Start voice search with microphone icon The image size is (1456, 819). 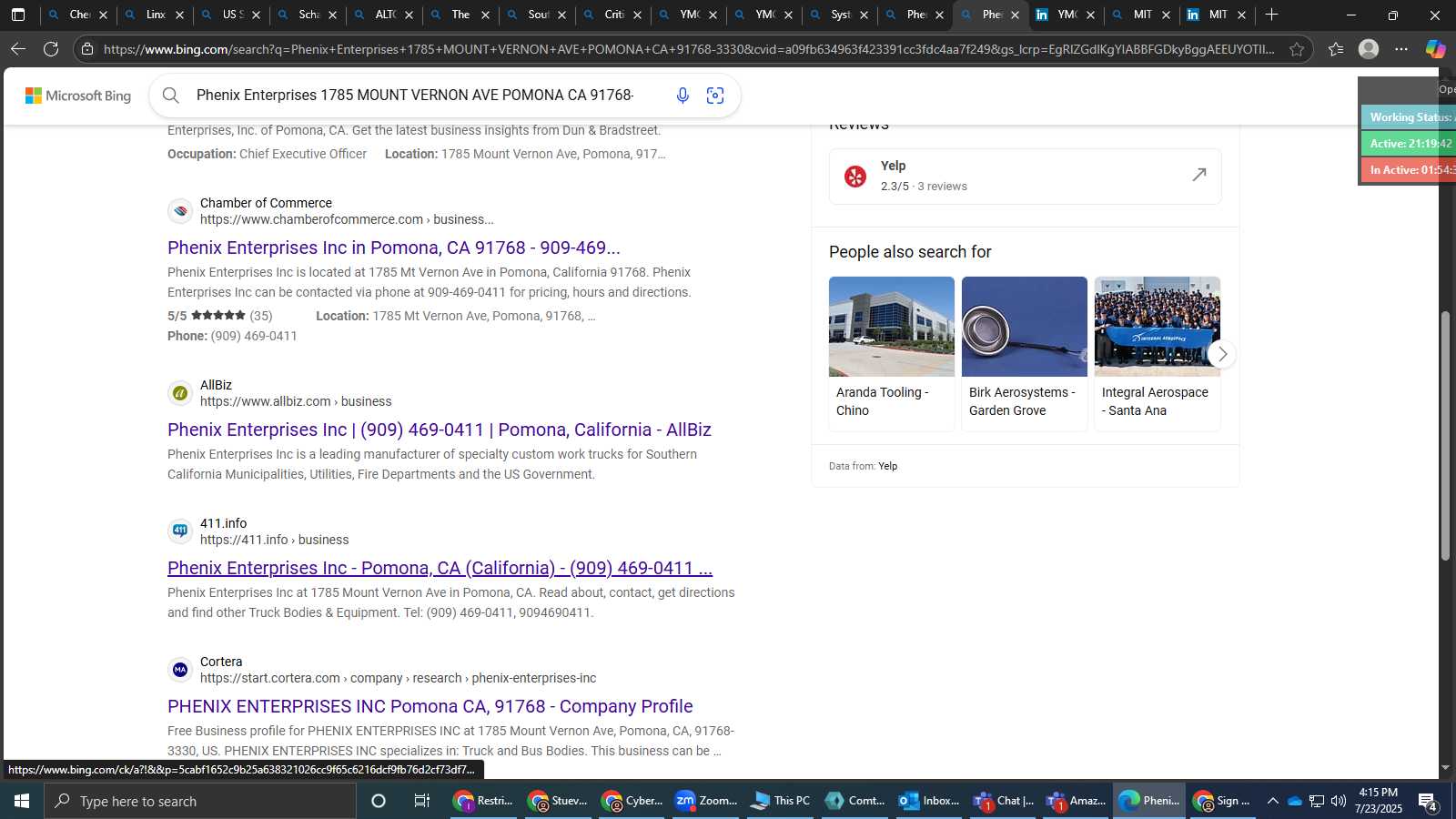(x=682, y=95)
